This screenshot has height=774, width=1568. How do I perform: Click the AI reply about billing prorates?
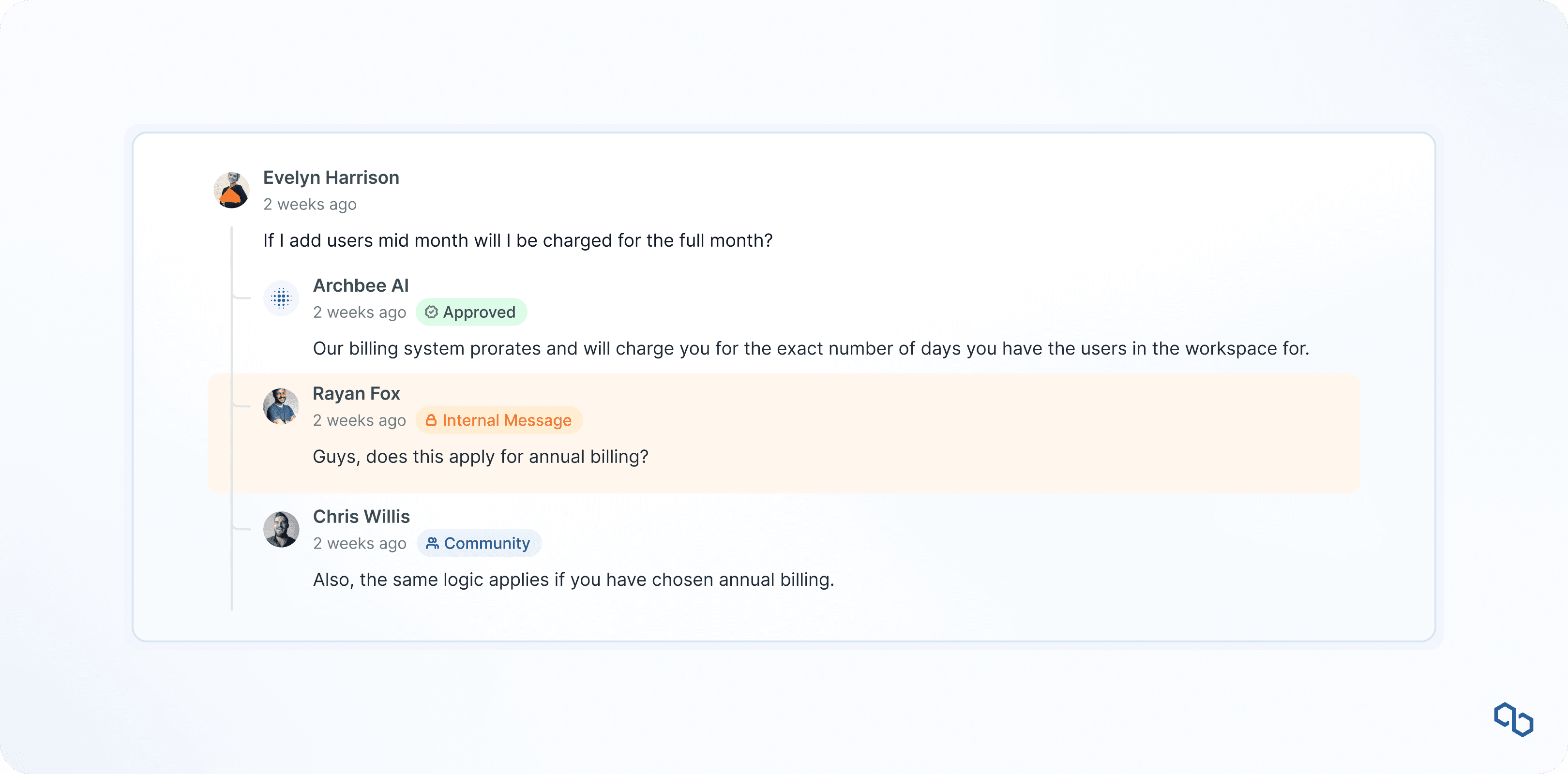coord(810,349)
